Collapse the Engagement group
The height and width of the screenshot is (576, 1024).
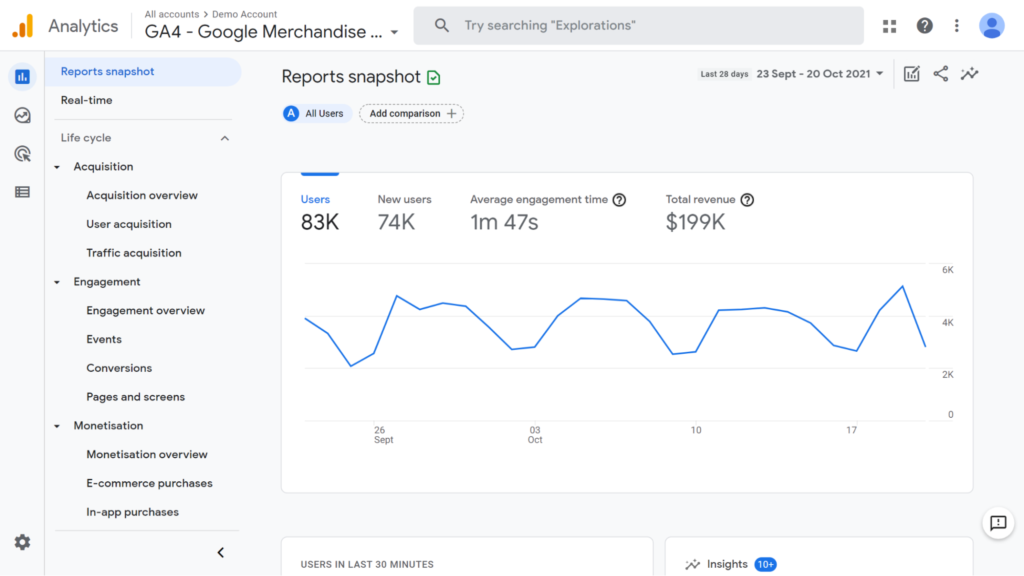pyautogui.click(x=57, y=282)
